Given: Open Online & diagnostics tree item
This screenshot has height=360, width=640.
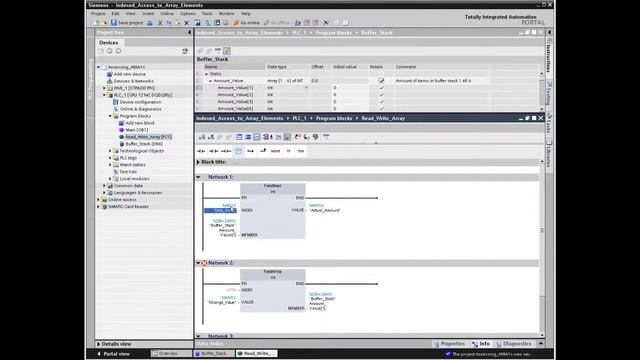Looking at the screenshot, I should [x=140, y=109].
